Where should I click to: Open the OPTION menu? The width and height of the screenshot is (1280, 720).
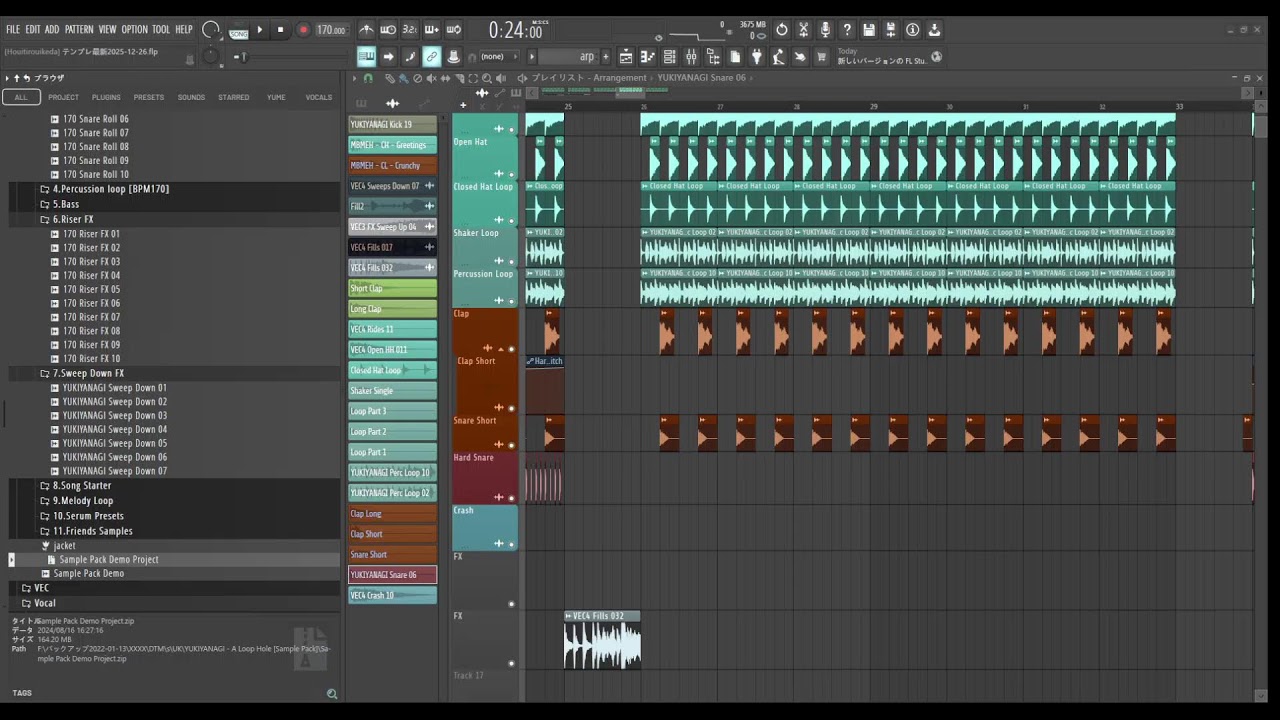(x=134, y=30)
